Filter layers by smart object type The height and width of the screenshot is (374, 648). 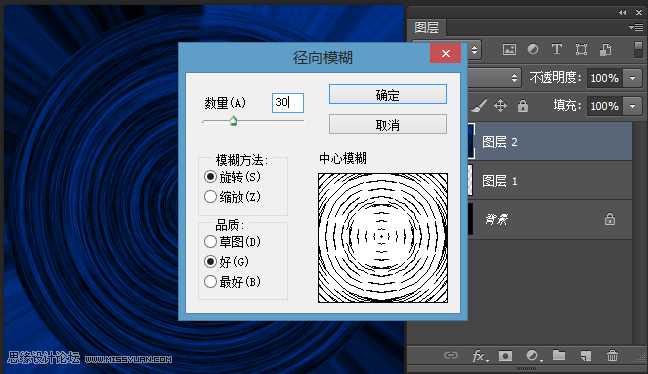[x=606, y=50]
